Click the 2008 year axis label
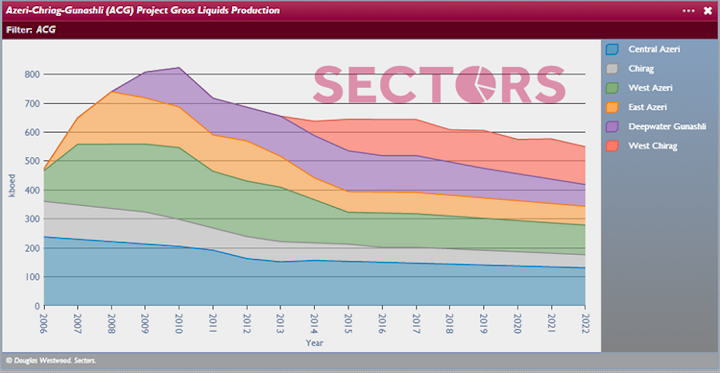This screenshot has width=720, height=373. point(112,323)
